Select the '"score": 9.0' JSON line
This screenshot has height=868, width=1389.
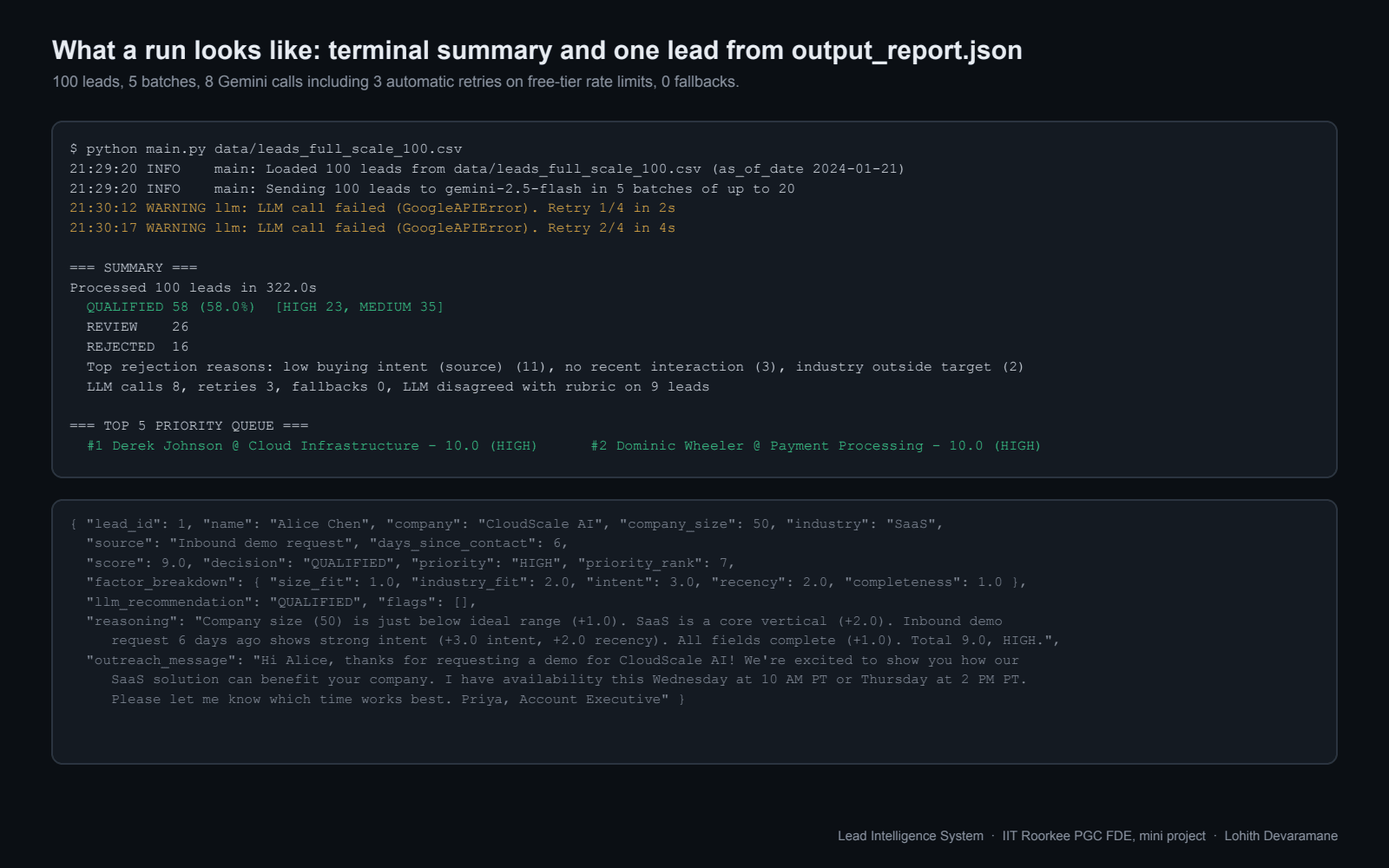coord(411,563)
